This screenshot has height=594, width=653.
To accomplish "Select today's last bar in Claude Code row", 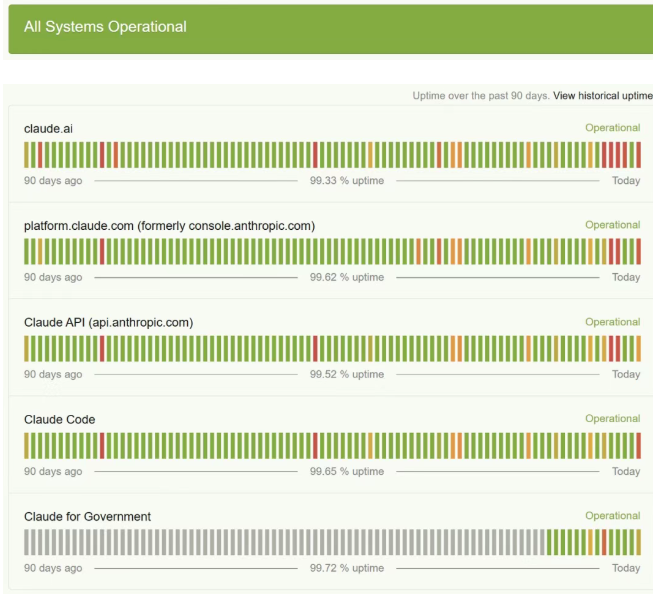I will (638, 446).
